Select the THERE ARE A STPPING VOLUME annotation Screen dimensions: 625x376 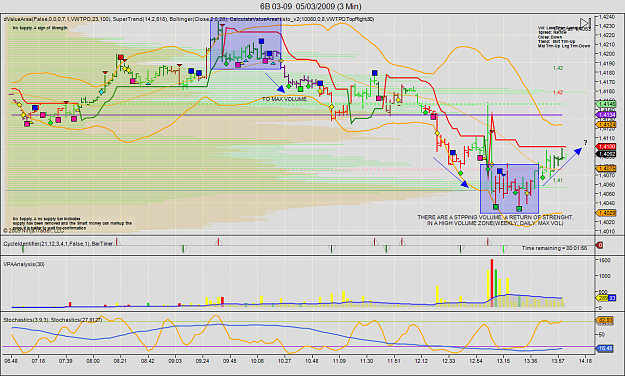click(x=495, y=220)
